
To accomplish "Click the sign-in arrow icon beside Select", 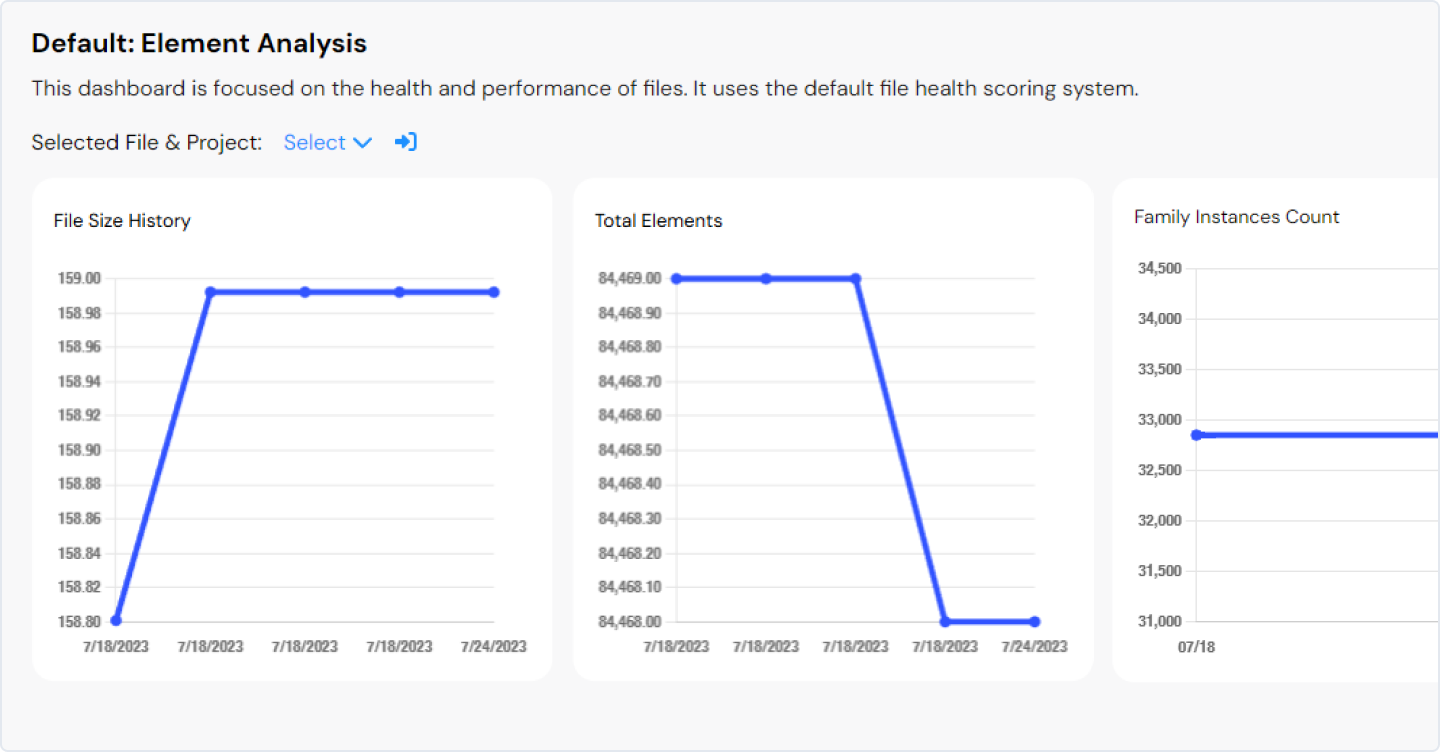I will pyautogui.click(x=405, y=142).
